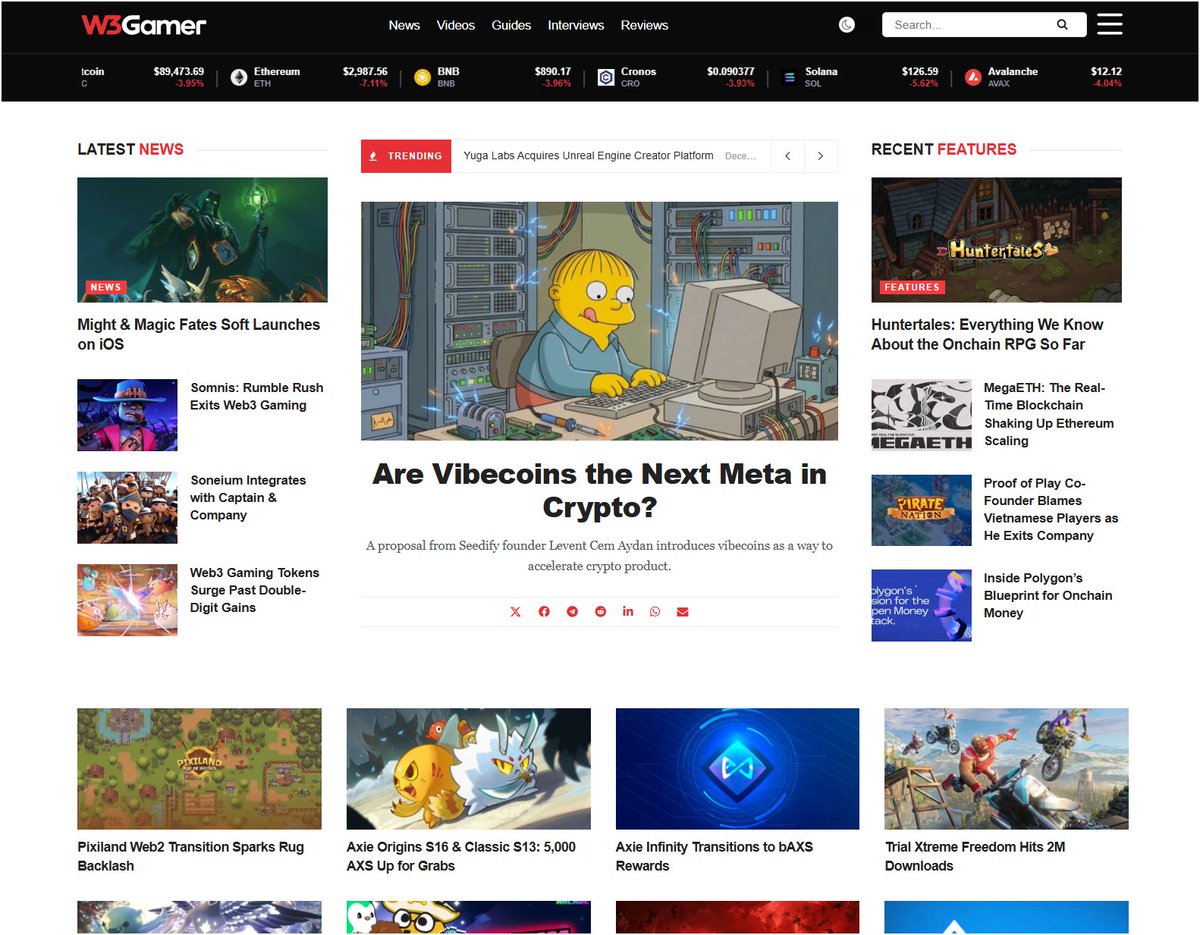Open 'Are Vibecoins the Next Meta' headline

coord(599,490)
